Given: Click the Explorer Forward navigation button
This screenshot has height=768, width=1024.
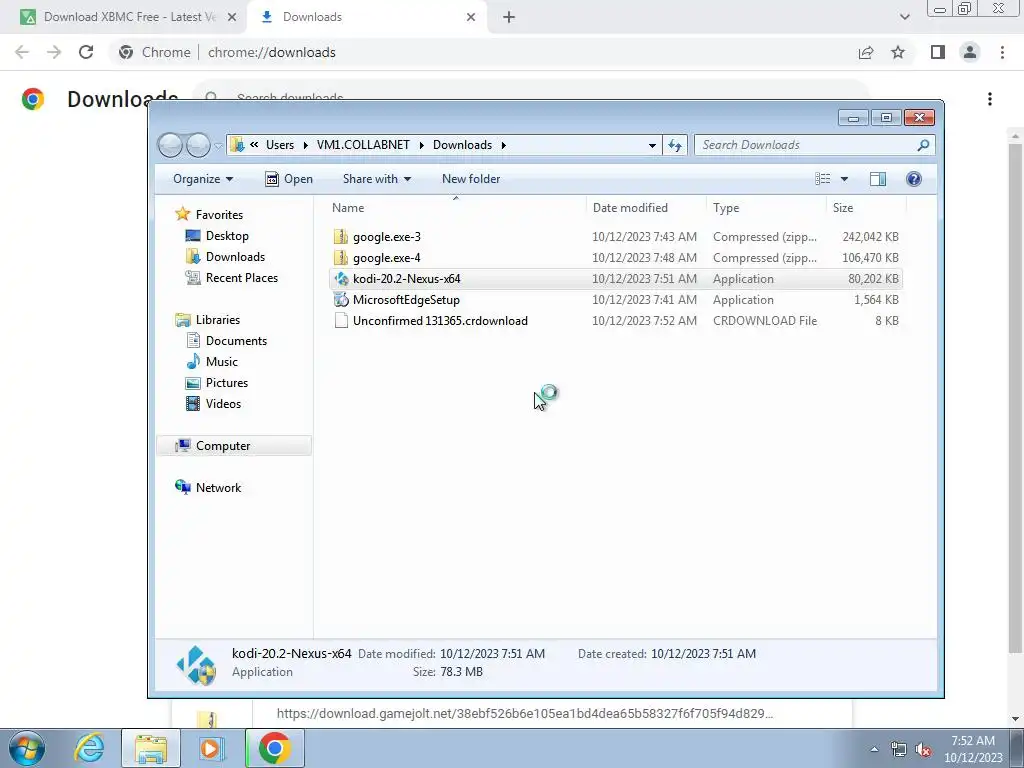Looking at the screenshot, I should tap(198, 145).
